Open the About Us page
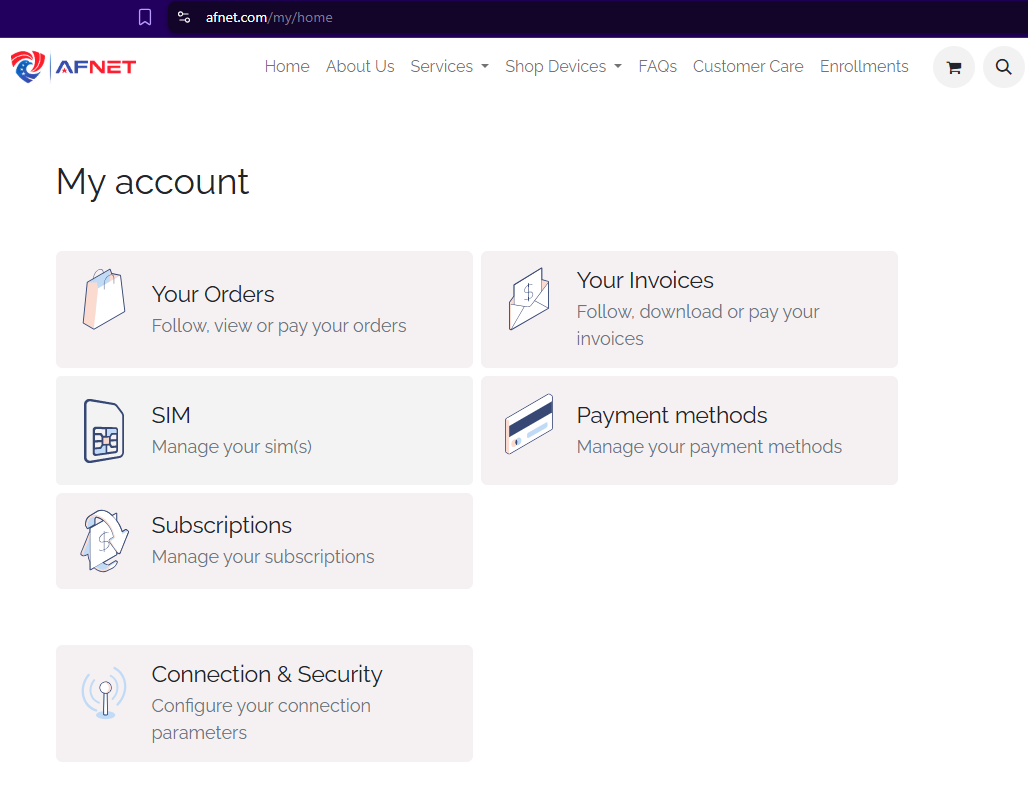This screenshot has height=797, width=1028. click(x=360, y=67)
